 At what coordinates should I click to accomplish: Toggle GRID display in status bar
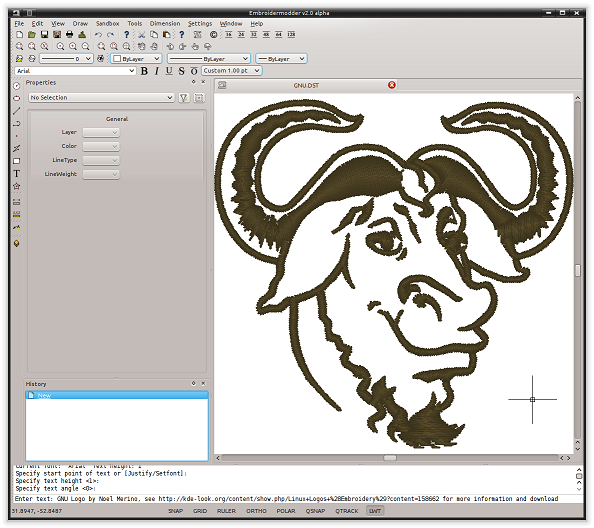[200, 511]
